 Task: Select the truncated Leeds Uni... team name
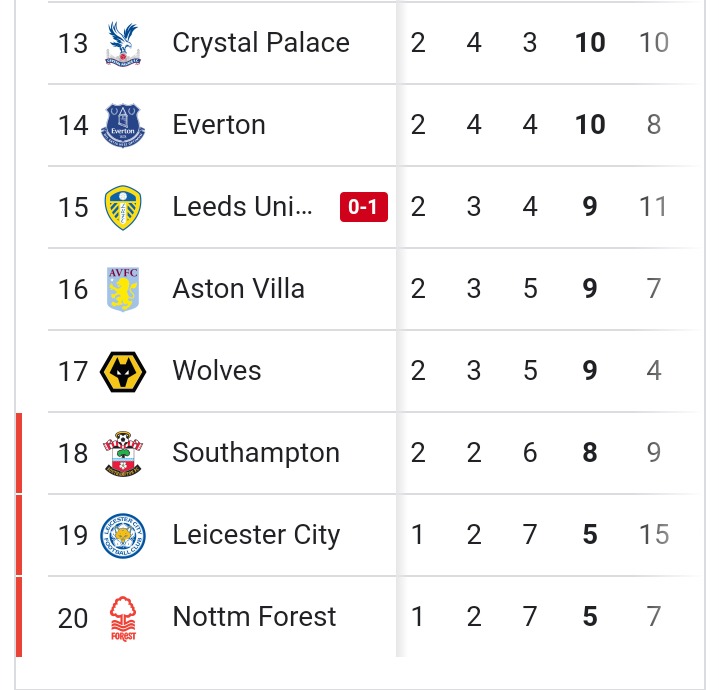point(242,206)
